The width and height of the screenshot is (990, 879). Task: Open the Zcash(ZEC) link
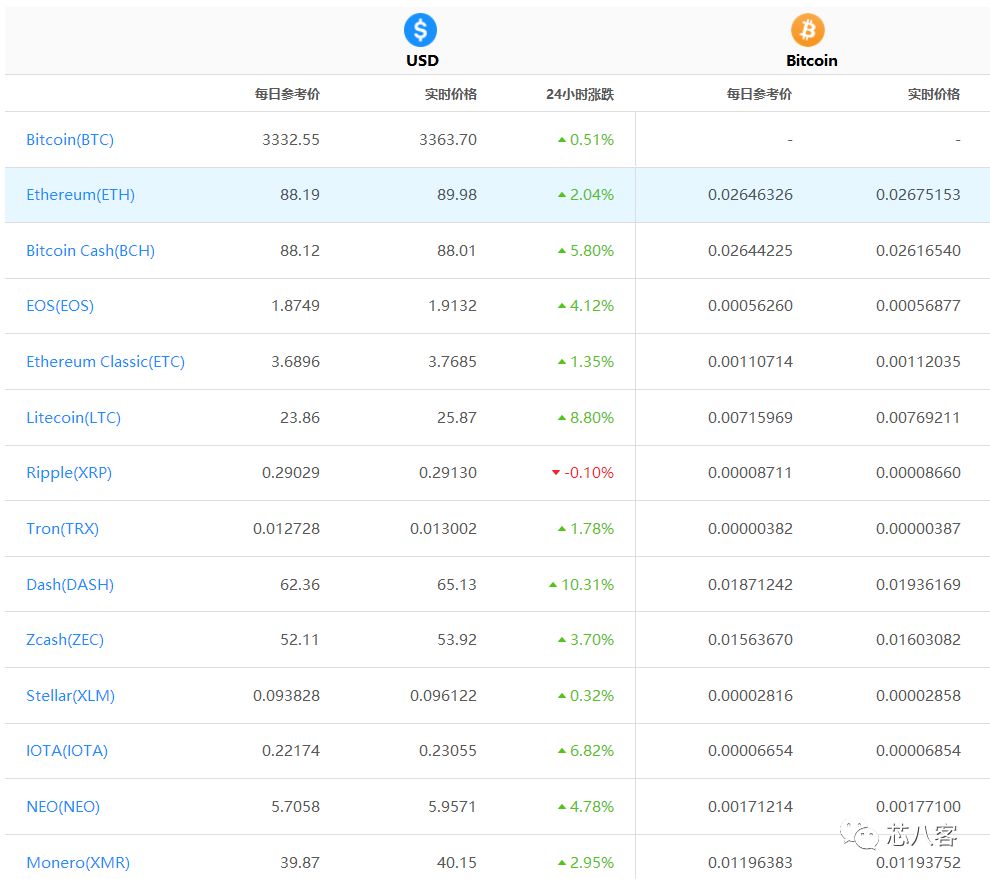pyautogui.click(x=65, y=640)
